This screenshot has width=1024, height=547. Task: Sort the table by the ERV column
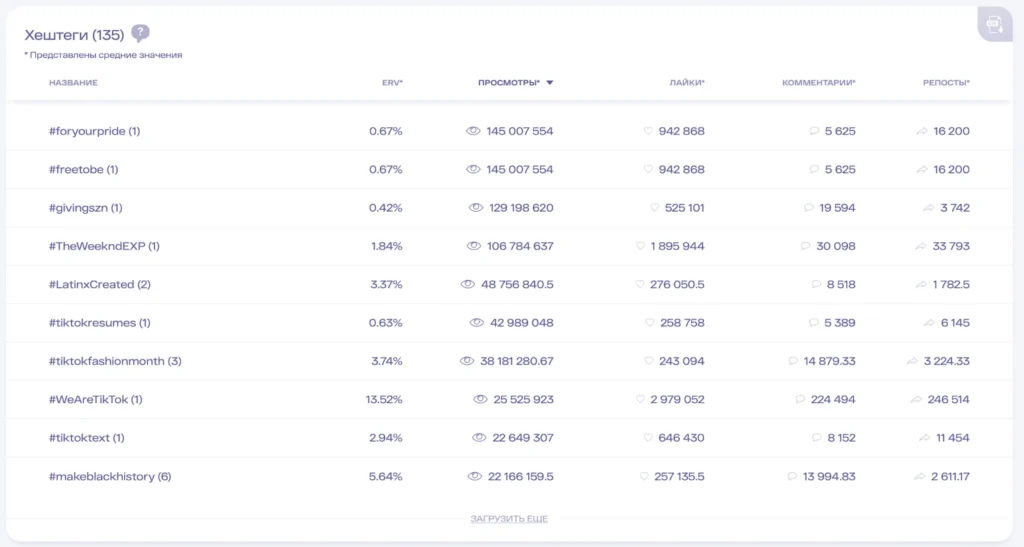tap(392, 83)
